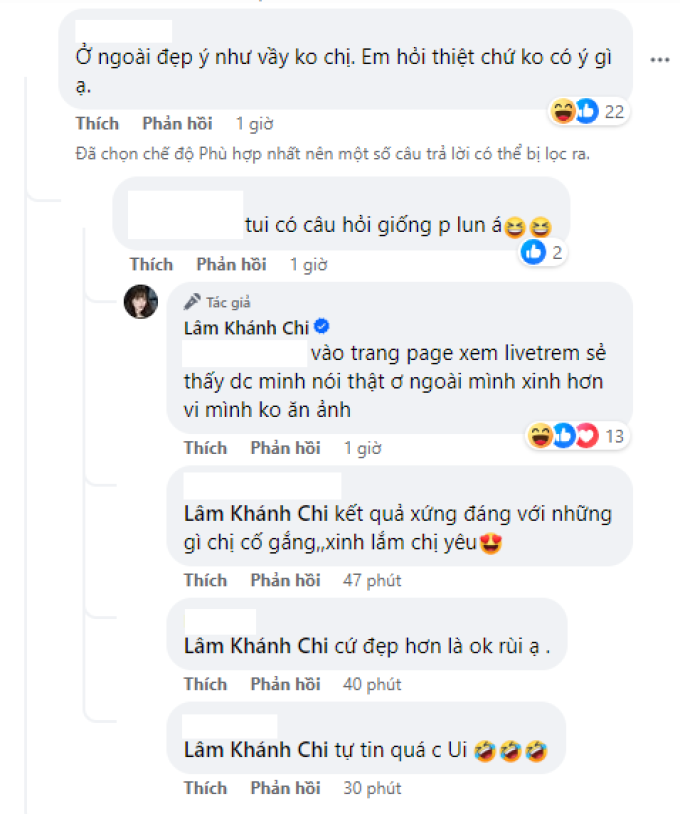Screen dimensions: 680x814
Task: Reply to the 'tui có câu hỏi giống' comment
Action: coord(232,264)
